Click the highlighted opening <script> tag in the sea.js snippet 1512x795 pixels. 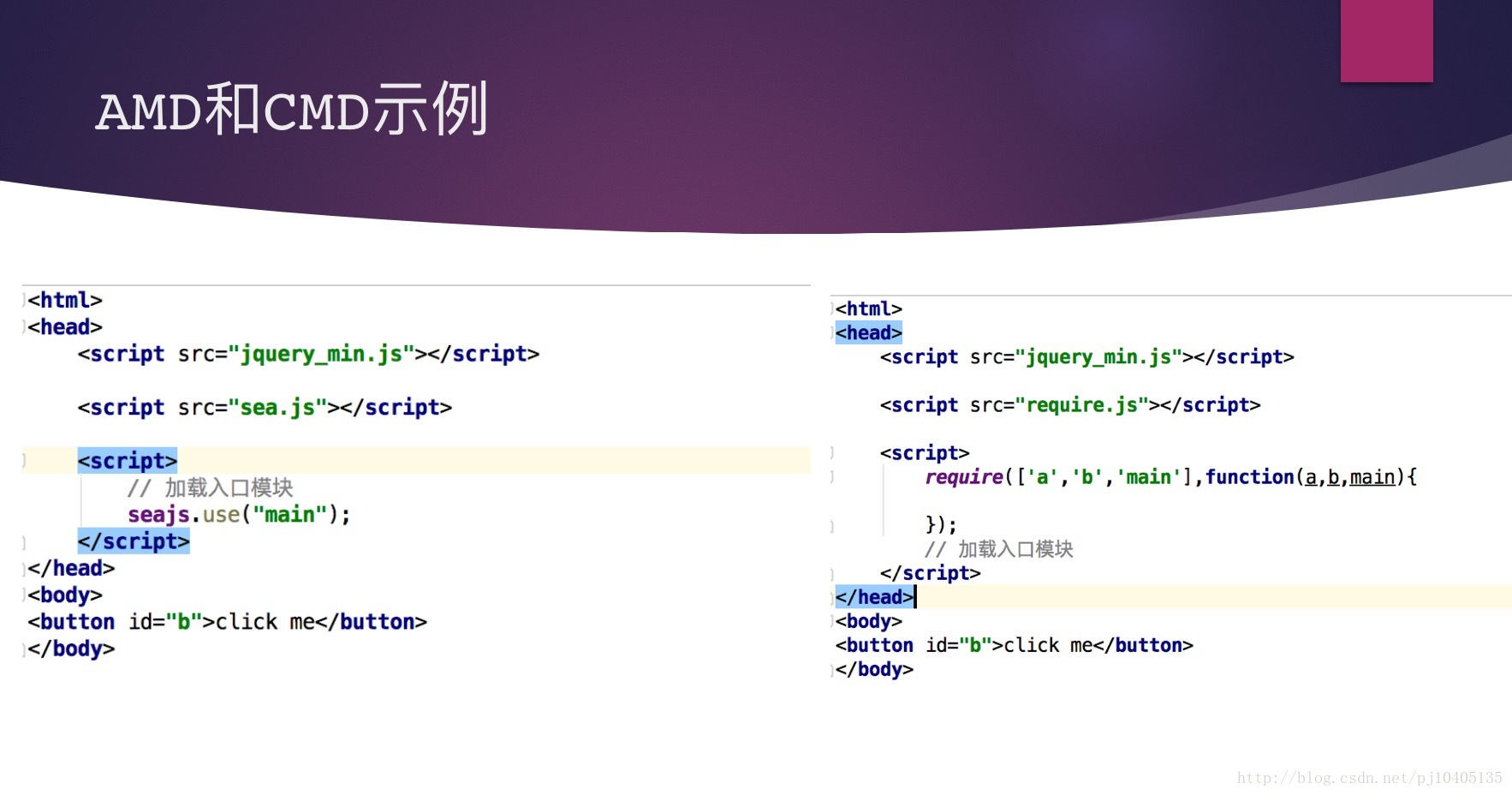point(127,461)
